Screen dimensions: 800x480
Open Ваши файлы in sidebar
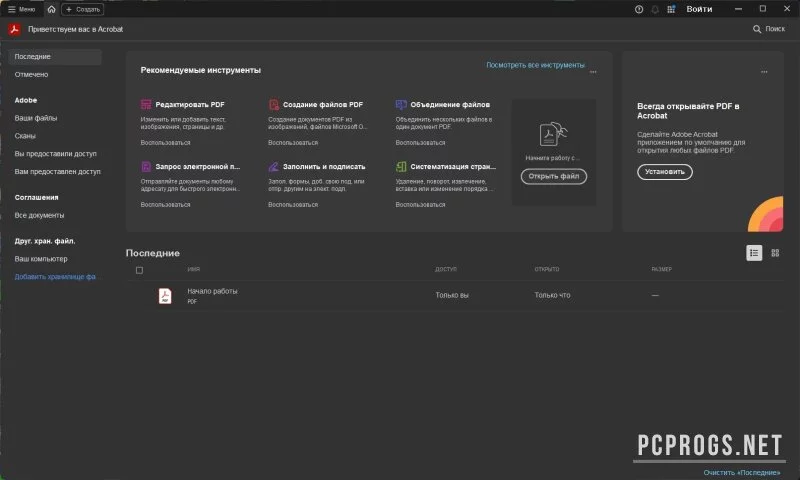point(36,118)
